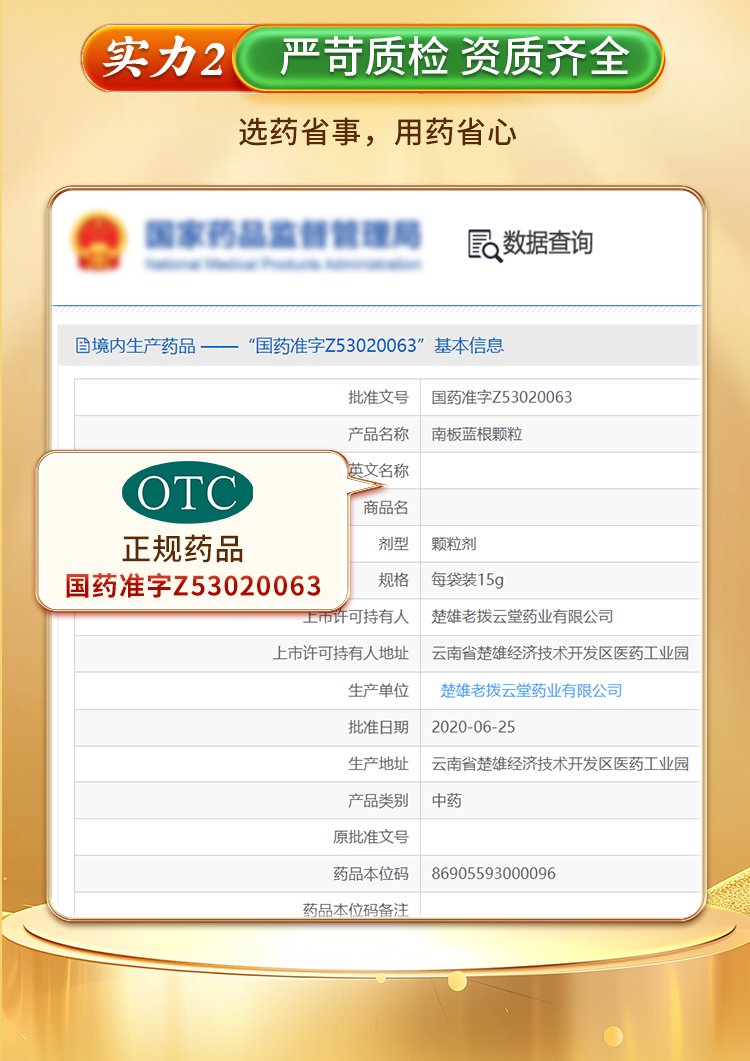The width and height of the screenshot is (750, 1061).
Task: Select the 中药 category value
Action: coord(447,800)
